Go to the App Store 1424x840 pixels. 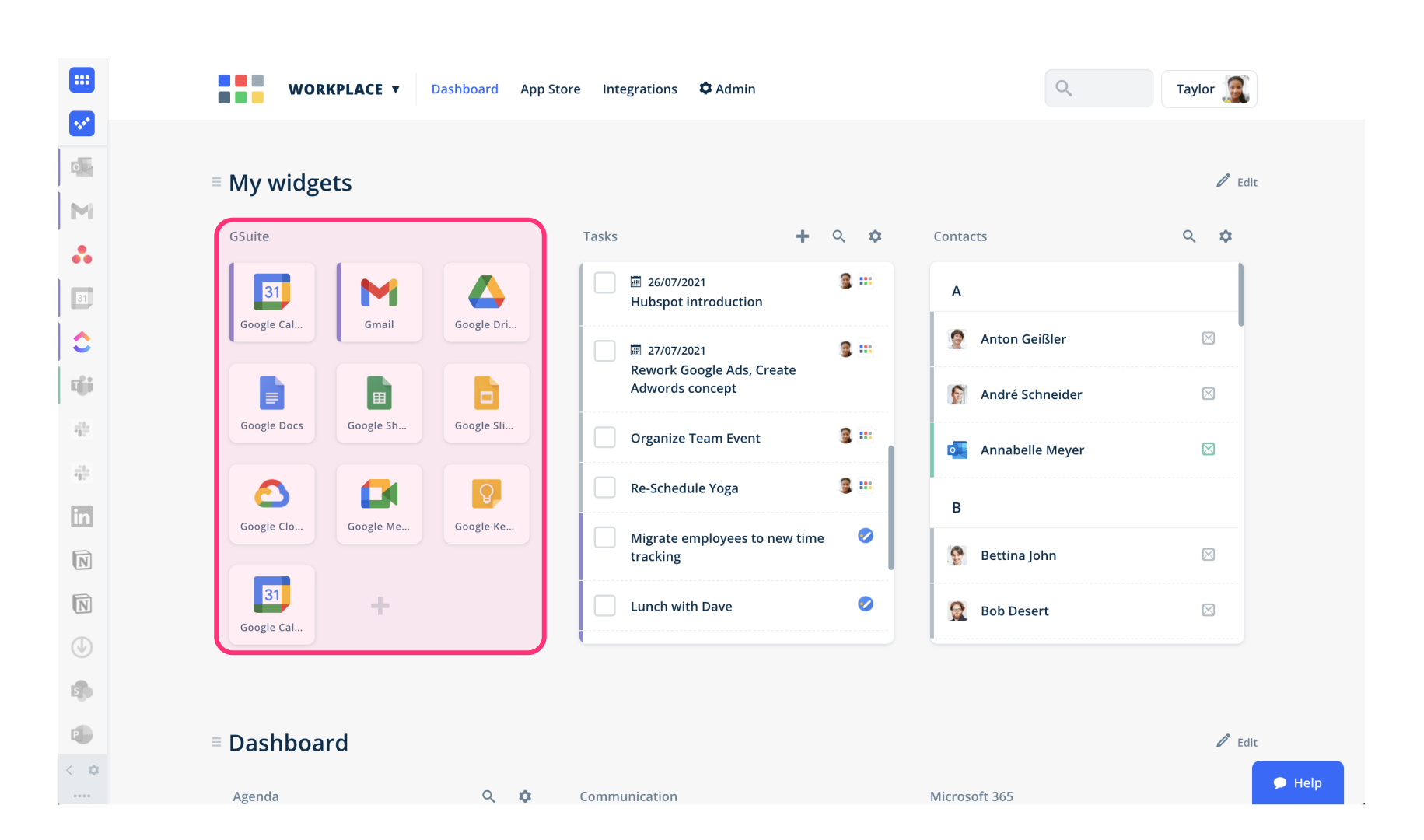[x=551, y=89]
